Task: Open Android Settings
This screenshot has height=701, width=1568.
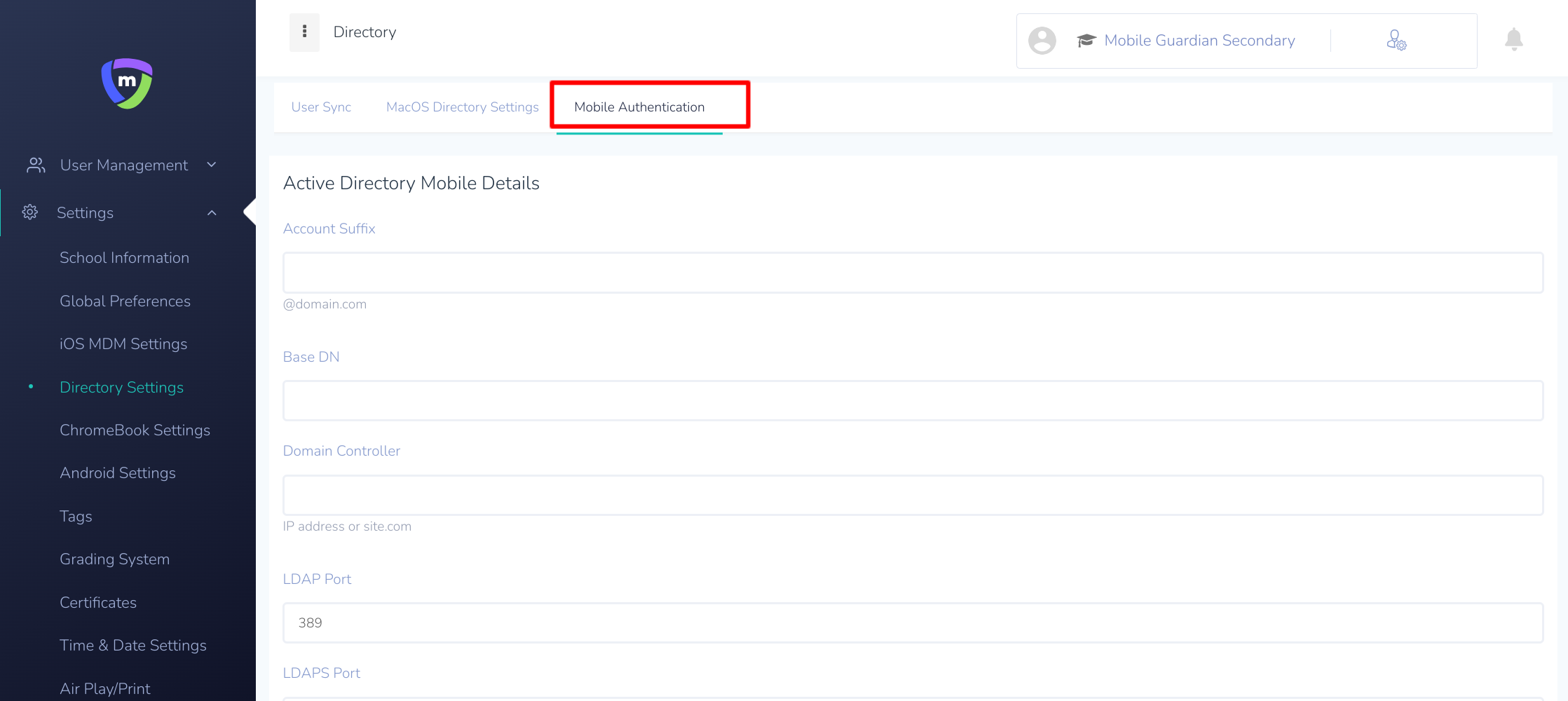Action: pyautogui.click(x=118, y=473)
